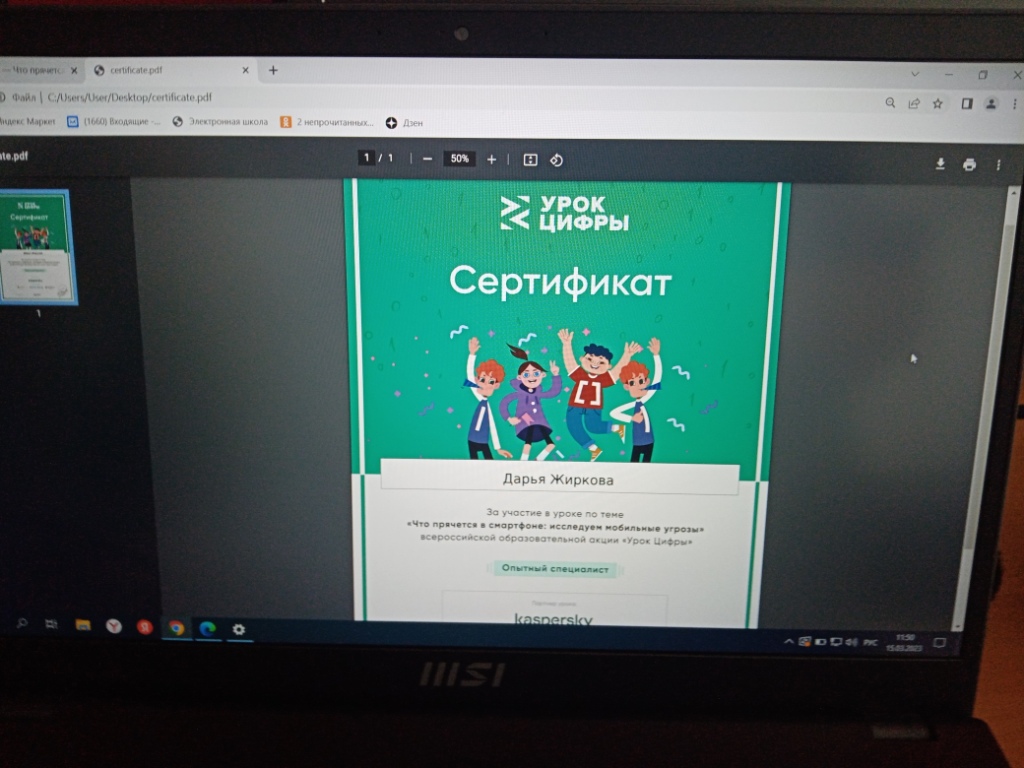
Task: Open Microsoft Edge from taskbar
Action: (x=208, y=629)
